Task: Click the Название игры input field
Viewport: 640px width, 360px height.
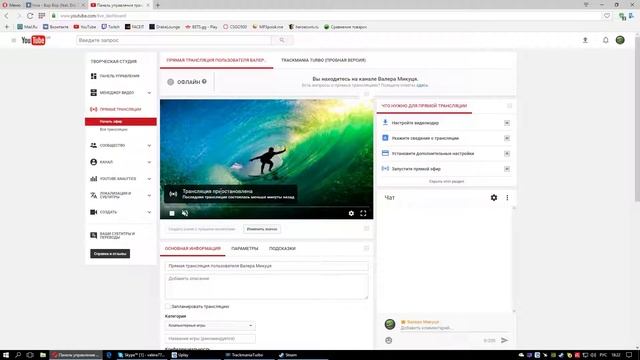Action: click(x=210, y=338)
